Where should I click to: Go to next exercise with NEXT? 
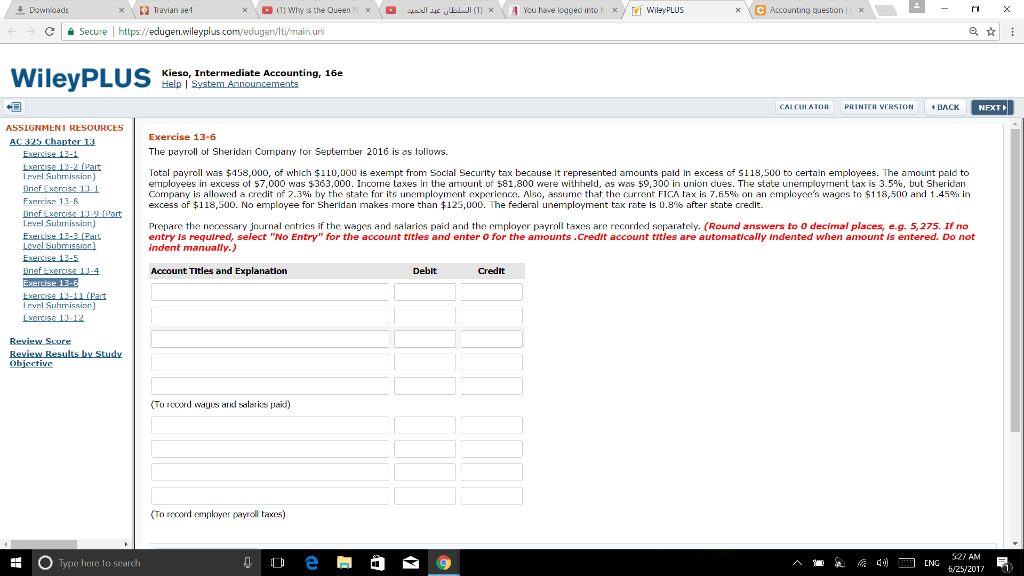click(x=992, y=107)
